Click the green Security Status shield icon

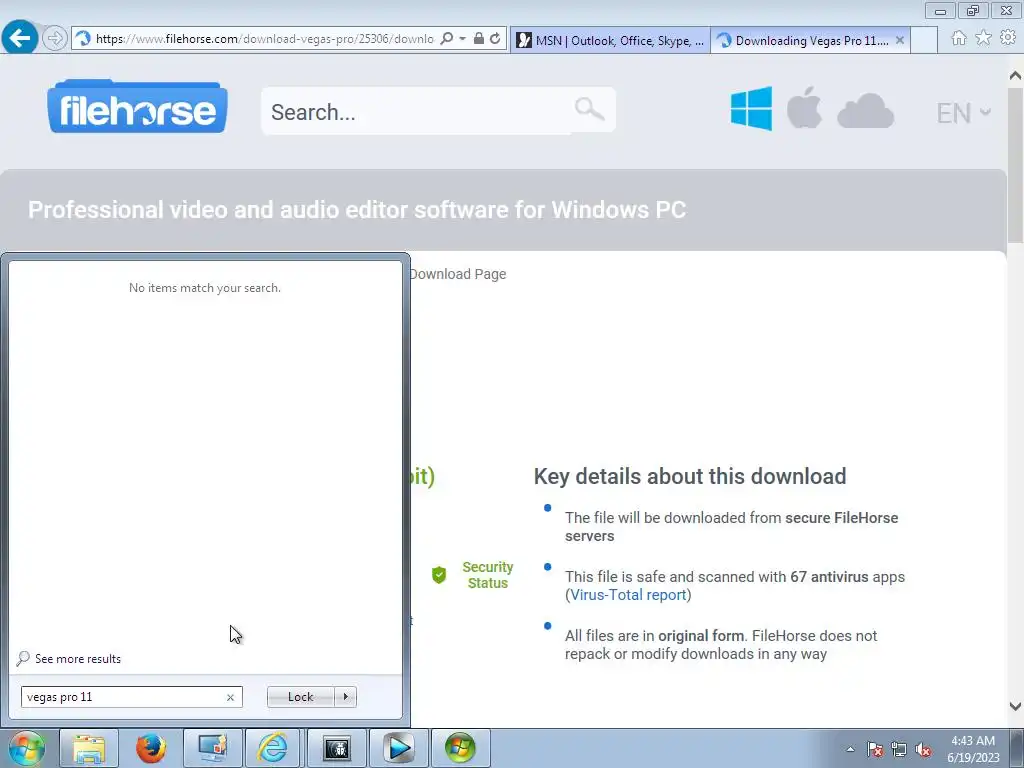click(439, 575)
